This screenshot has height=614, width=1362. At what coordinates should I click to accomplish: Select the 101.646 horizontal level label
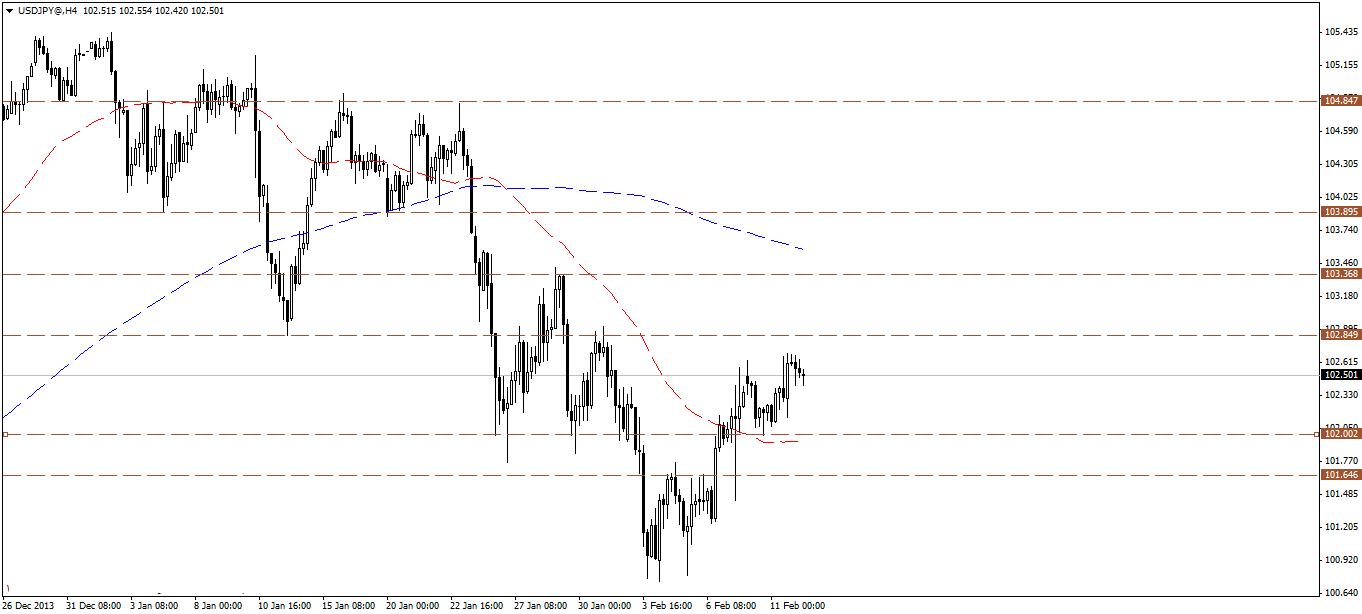[x=1340, y=475]
